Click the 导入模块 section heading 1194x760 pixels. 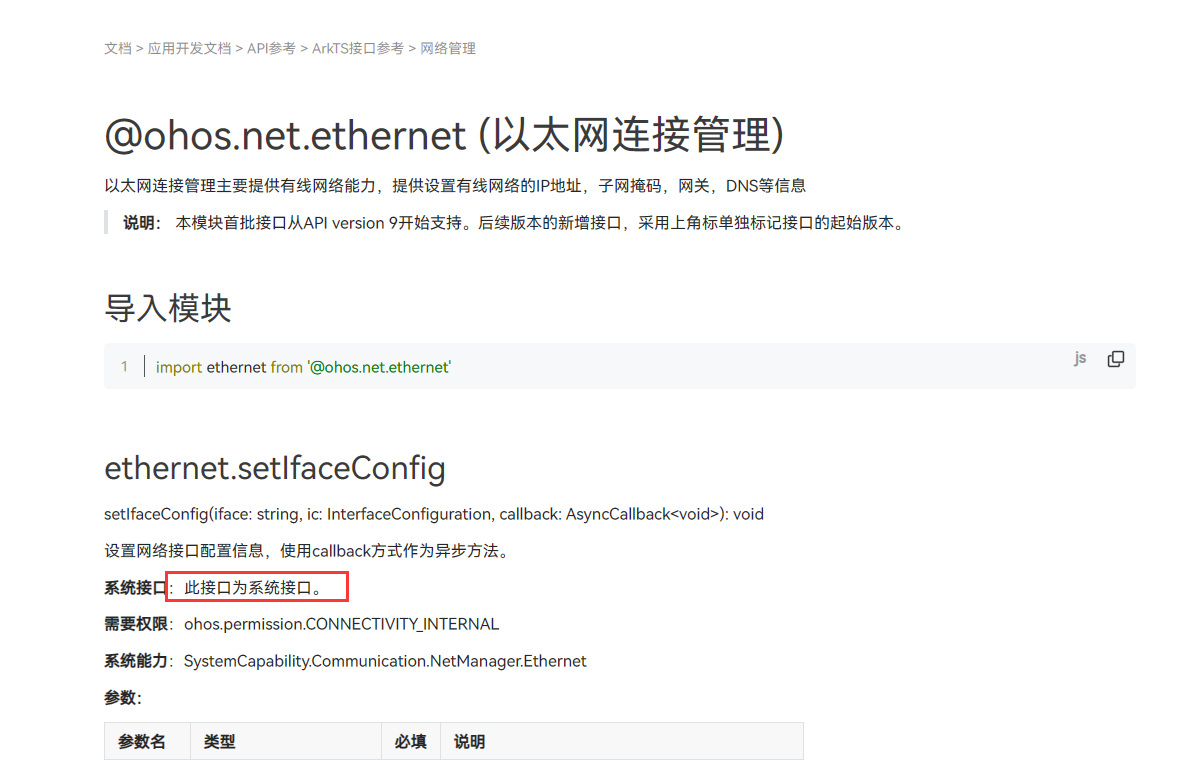(x=168, y=308)
